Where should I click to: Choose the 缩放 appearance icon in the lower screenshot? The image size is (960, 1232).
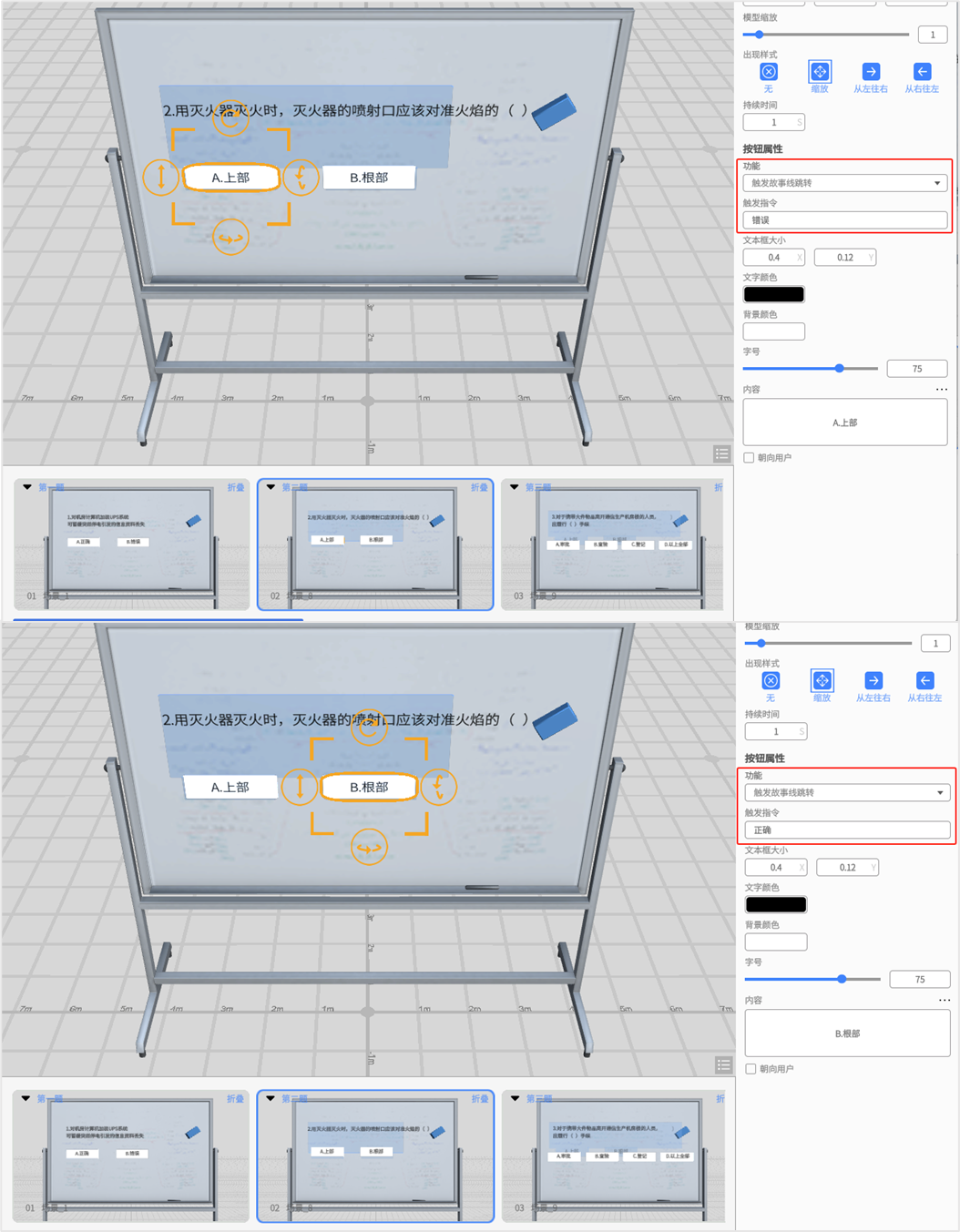[822, 681]
